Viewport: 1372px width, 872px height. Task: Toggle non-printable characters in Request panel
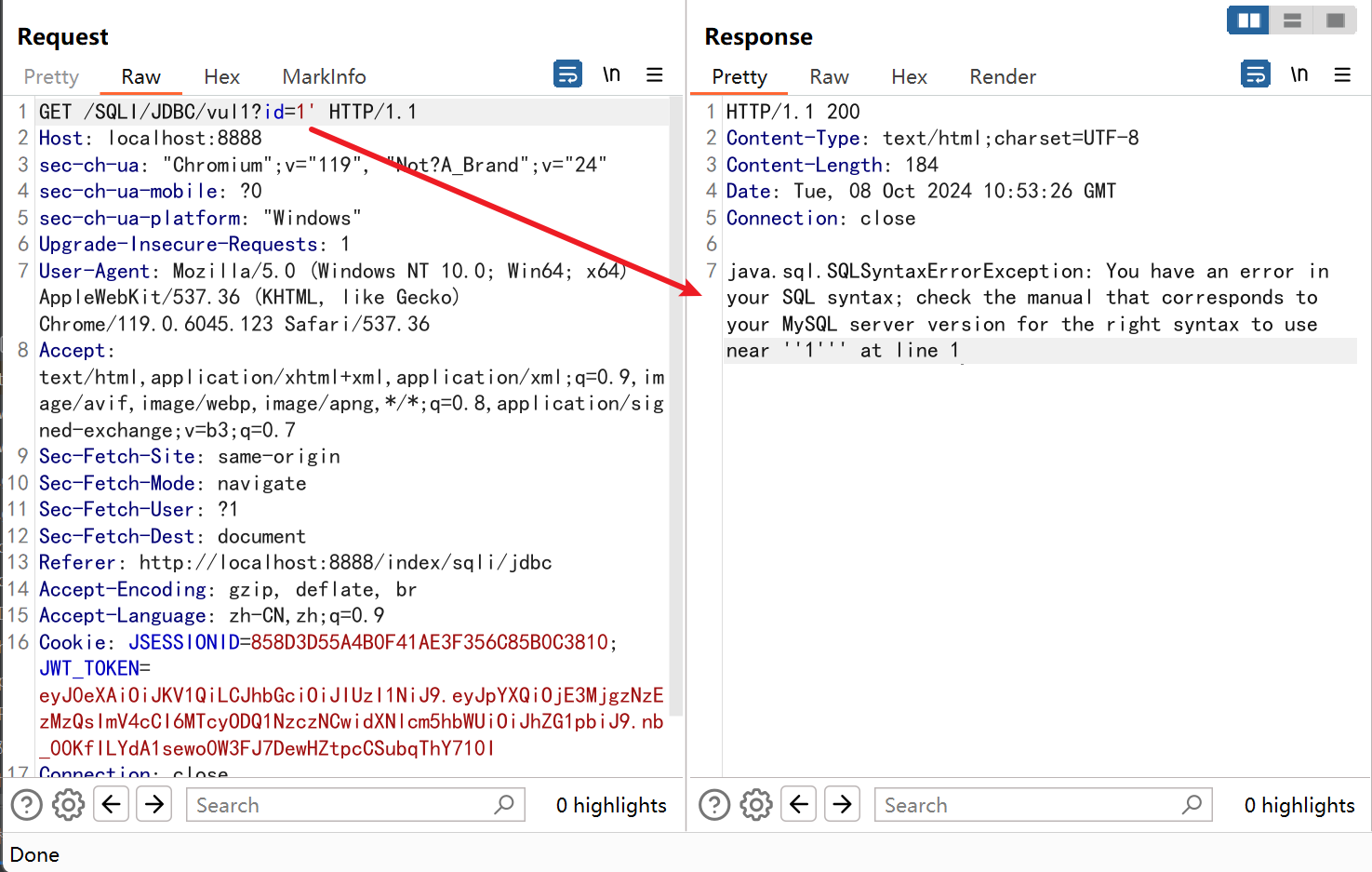coord(611,74)
